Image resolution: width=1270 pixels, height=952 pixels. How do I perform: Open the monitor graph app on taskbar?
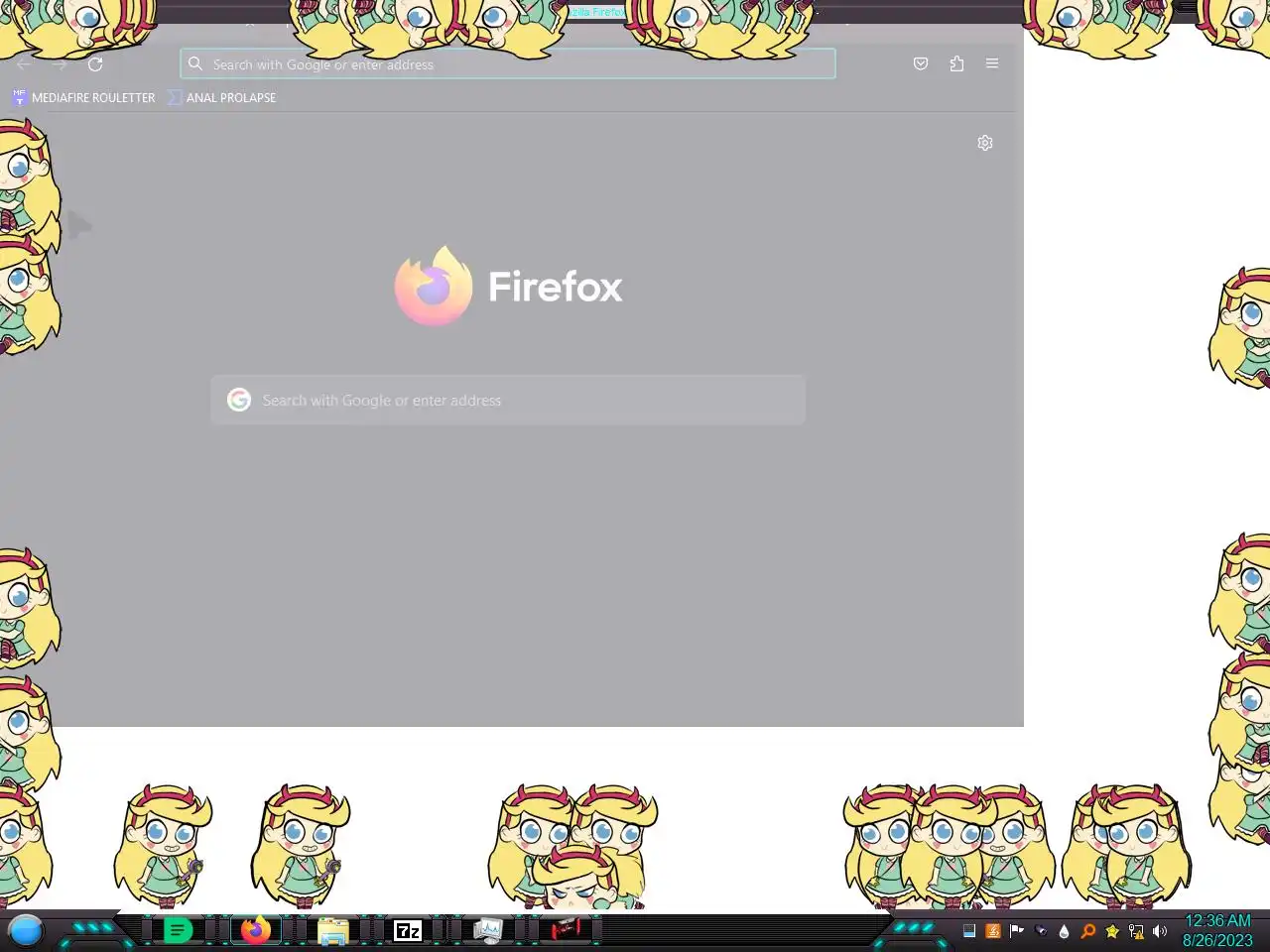[x=487, y=930]
